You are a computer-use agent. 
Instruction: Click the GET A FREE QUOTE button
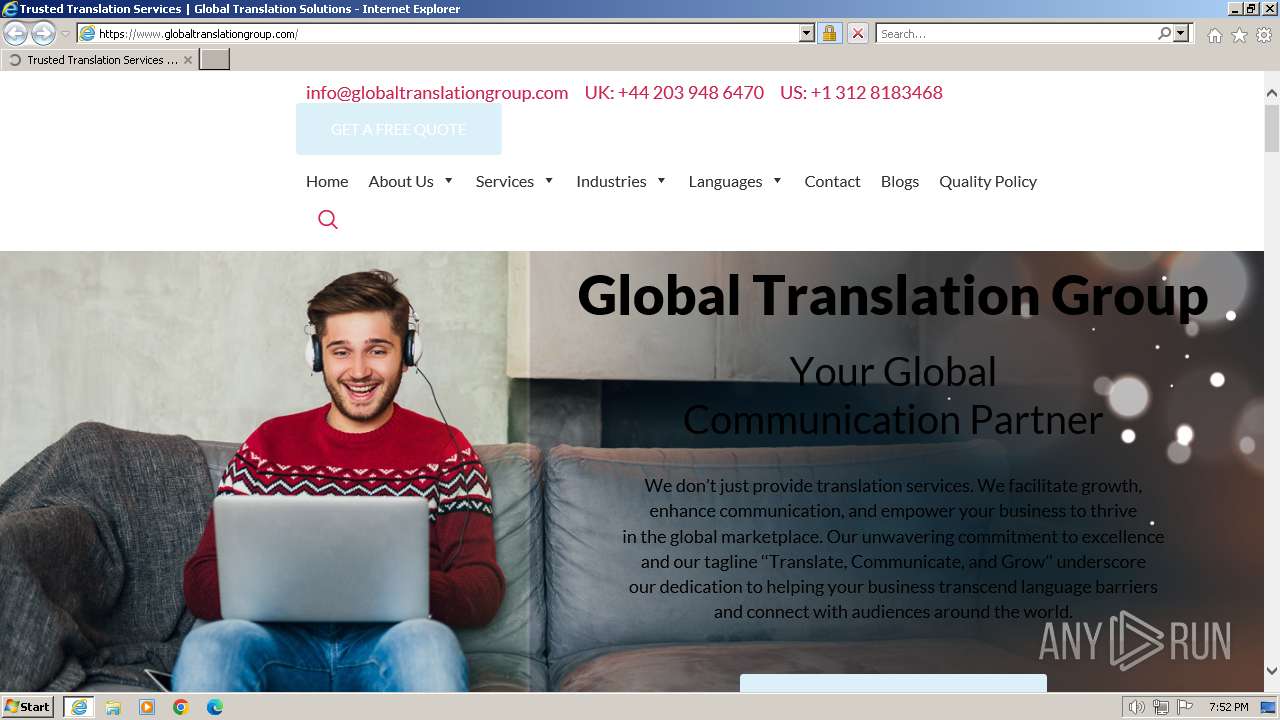point(399,129)
